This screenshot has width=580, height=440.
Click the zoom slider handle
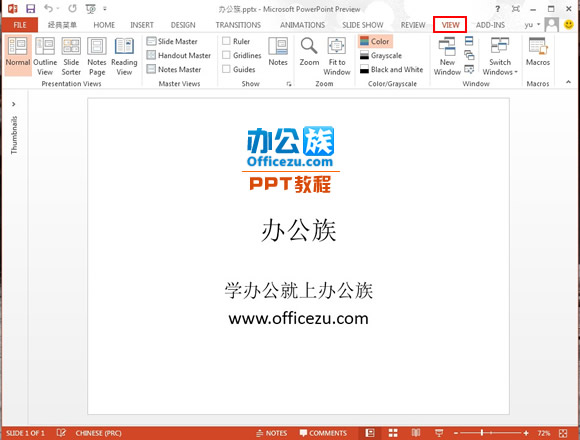482,433
